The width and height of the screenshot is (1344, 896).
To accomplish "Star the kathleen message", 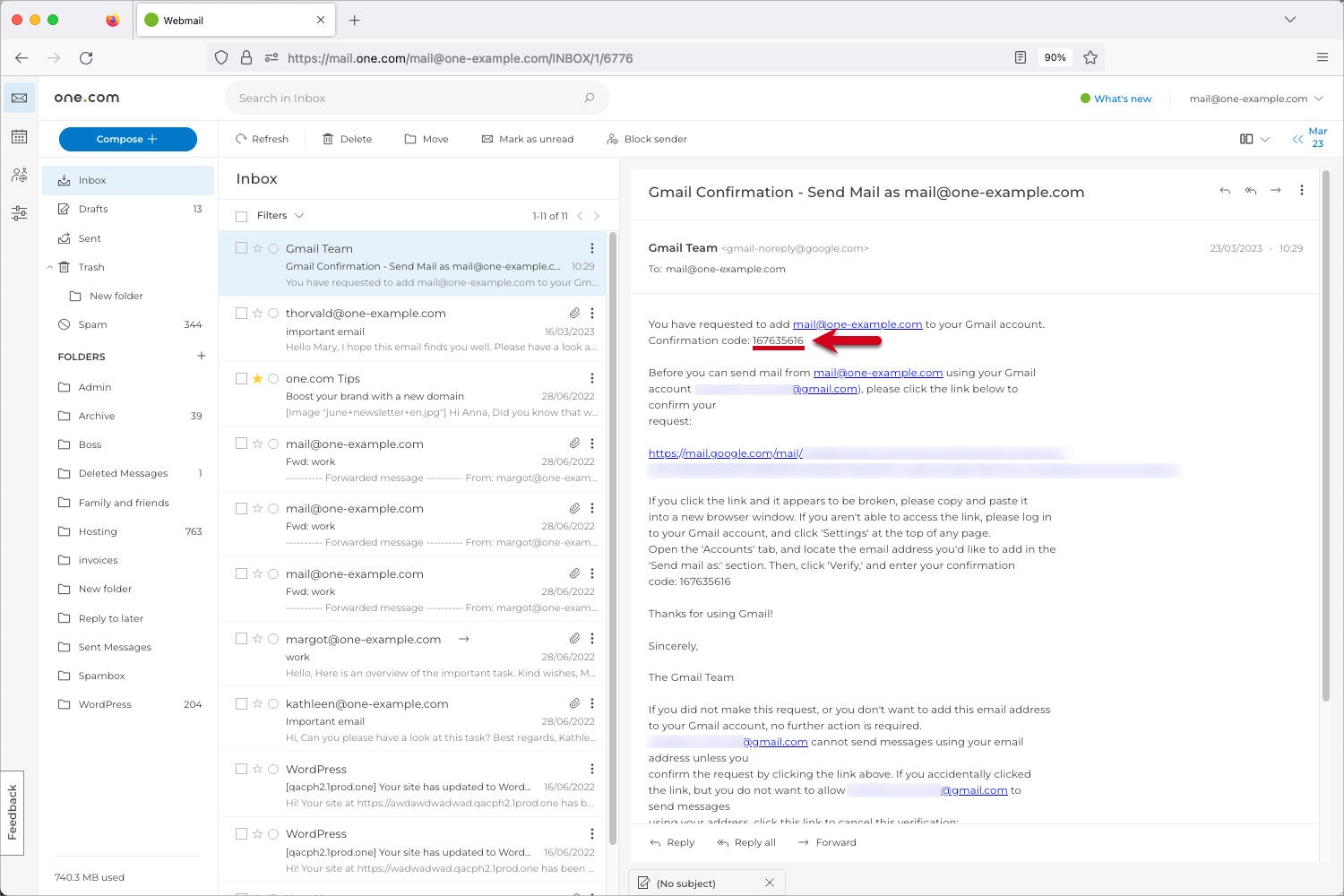I will 257,703.
